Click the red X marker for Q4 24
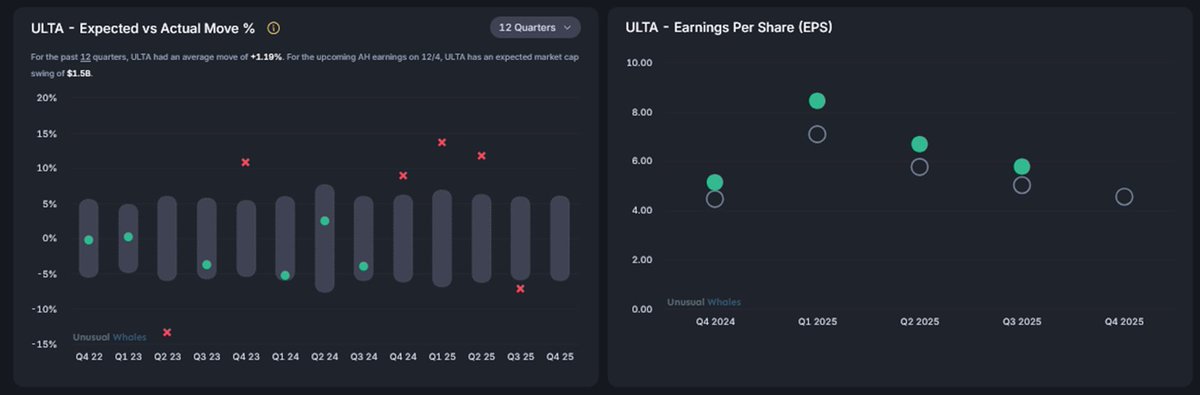Image resolution: width=1200 pixels, height=395 pixels. tap(403, 176)
